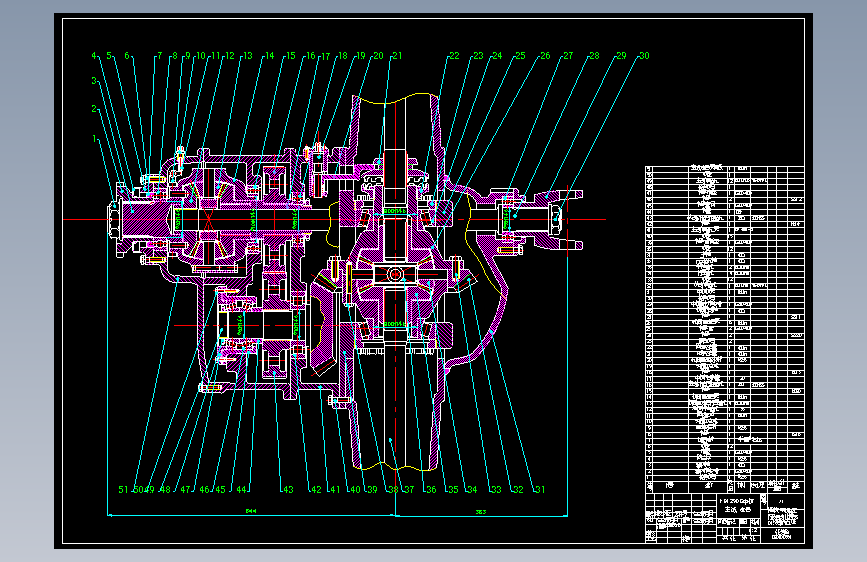867x562 pixels.
Task: Select part callout number 51
Action: pos(123,490)
